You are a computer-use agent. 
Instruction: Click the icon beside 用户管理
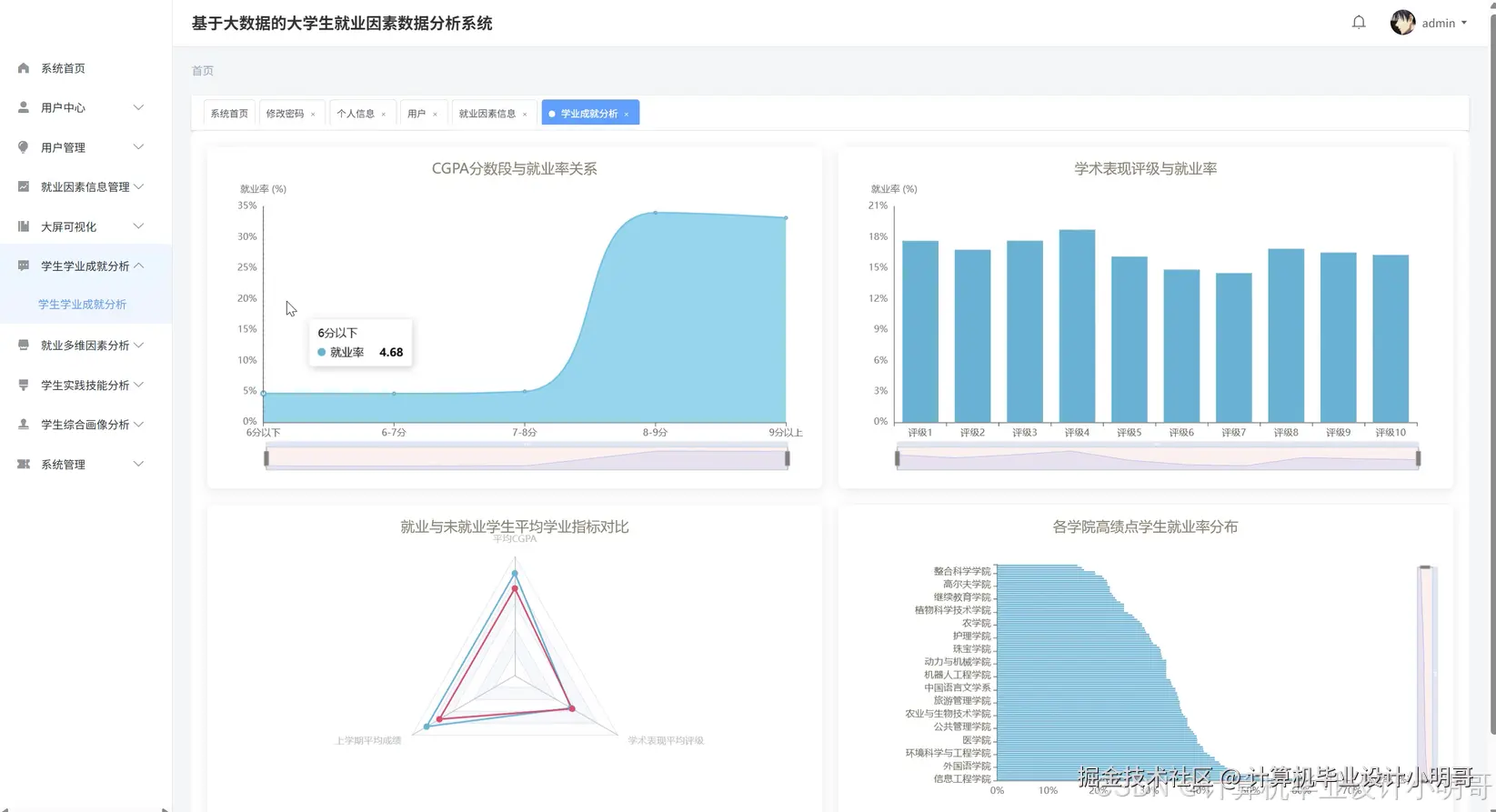click(x=24, y=147)
